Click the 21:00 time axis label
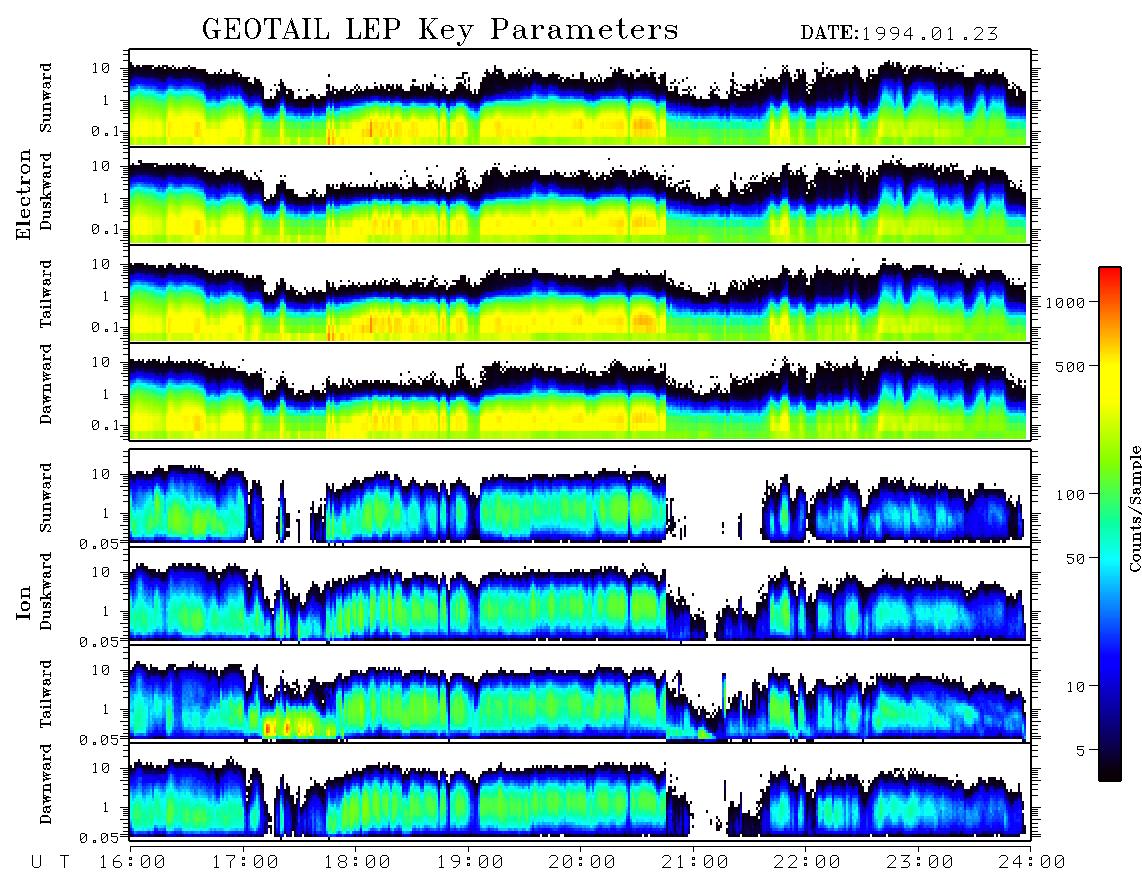The height and width of the screenshot is (880, 1142). 695,862
